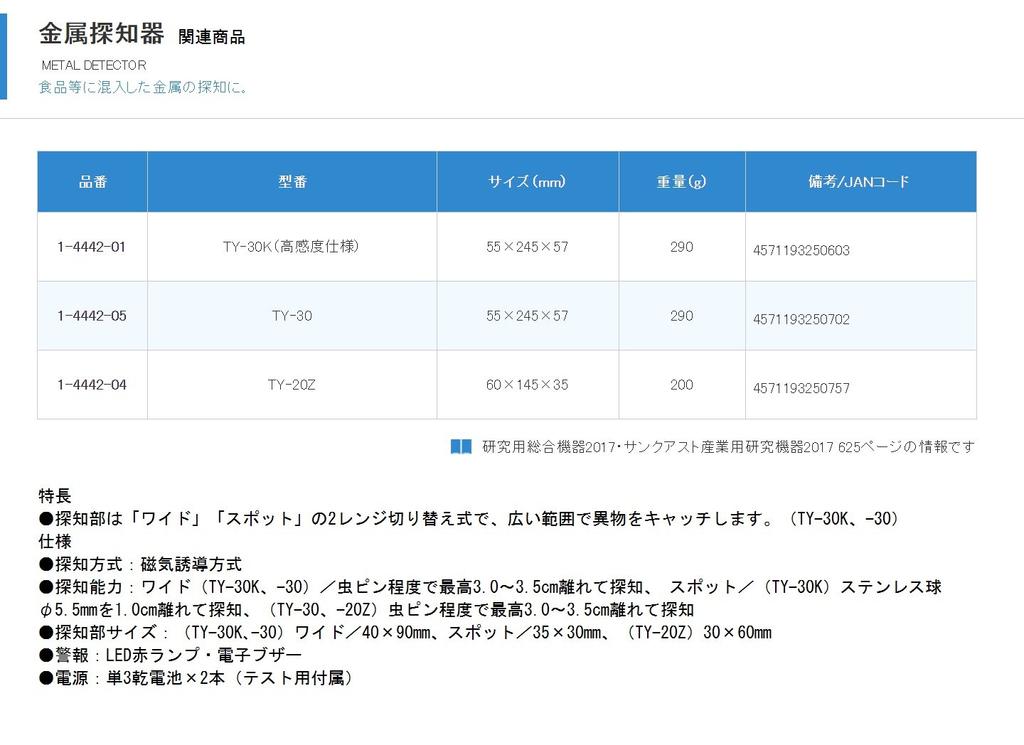The width and height of the screenshot is (1024, 745).
Task: Click the blue catalog book icon
Action: [x=460, y=447]
